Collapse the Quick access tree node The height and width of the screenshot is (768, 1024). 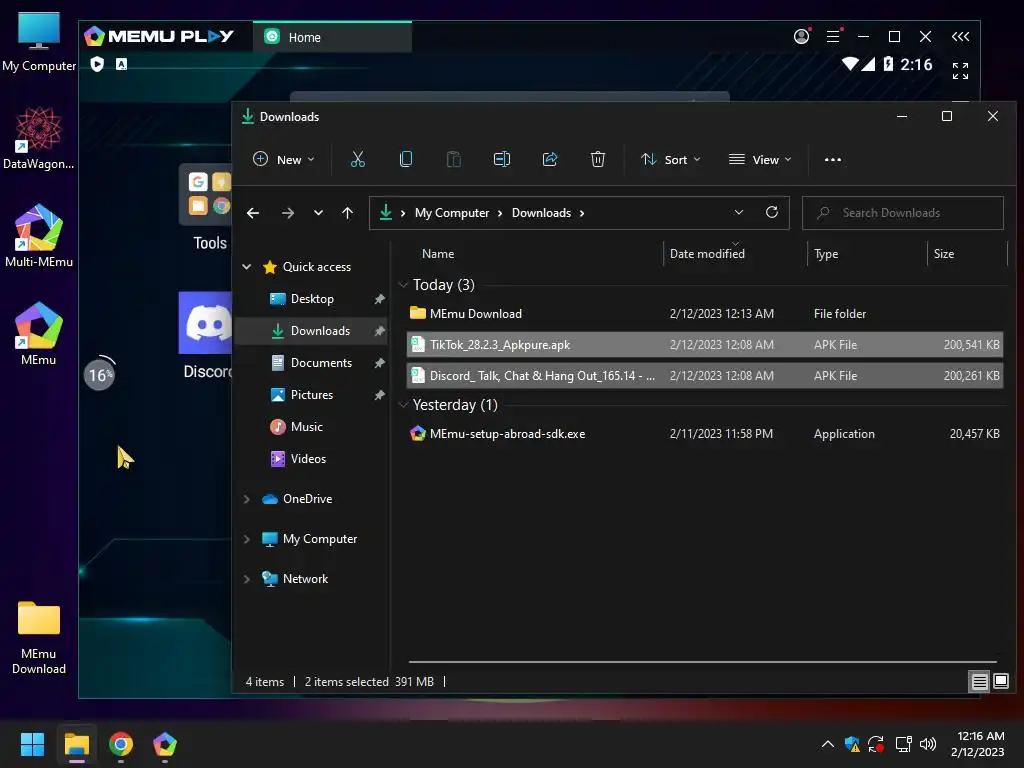coord(247,266)
